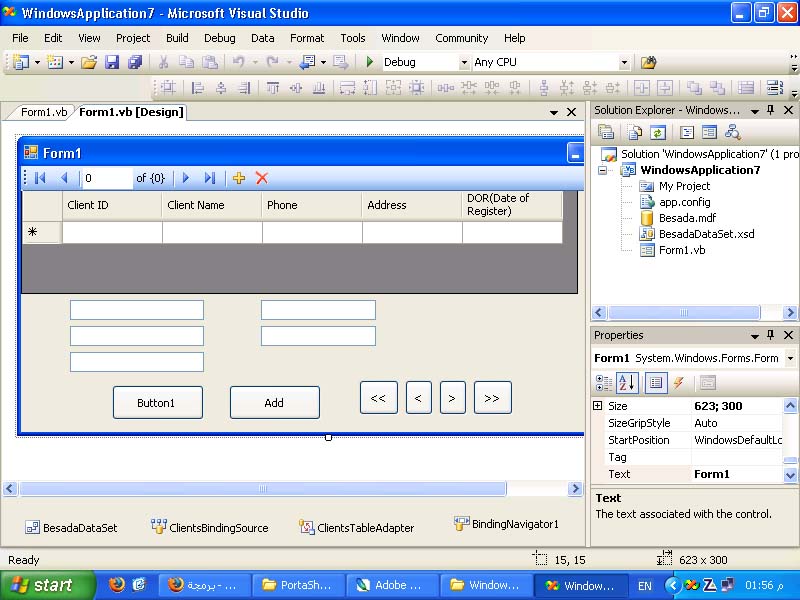Click Move Last icon in binding navigator
This screenshot has width=800, height=600.
210,178
